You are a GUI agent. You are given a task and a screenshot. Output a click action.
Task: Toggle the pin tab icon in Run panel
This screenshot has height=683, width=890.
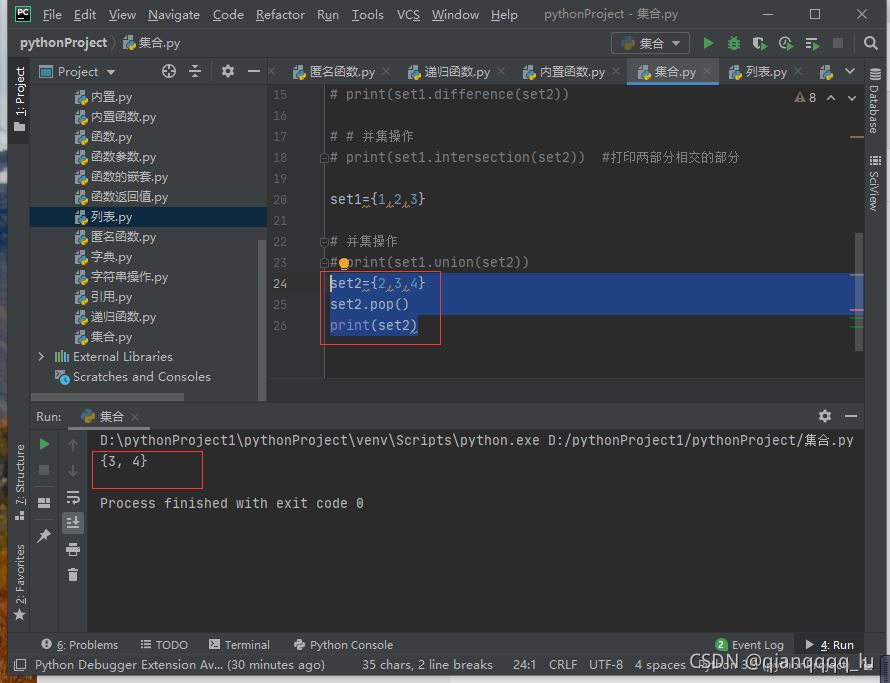click(x=44, y=536)
